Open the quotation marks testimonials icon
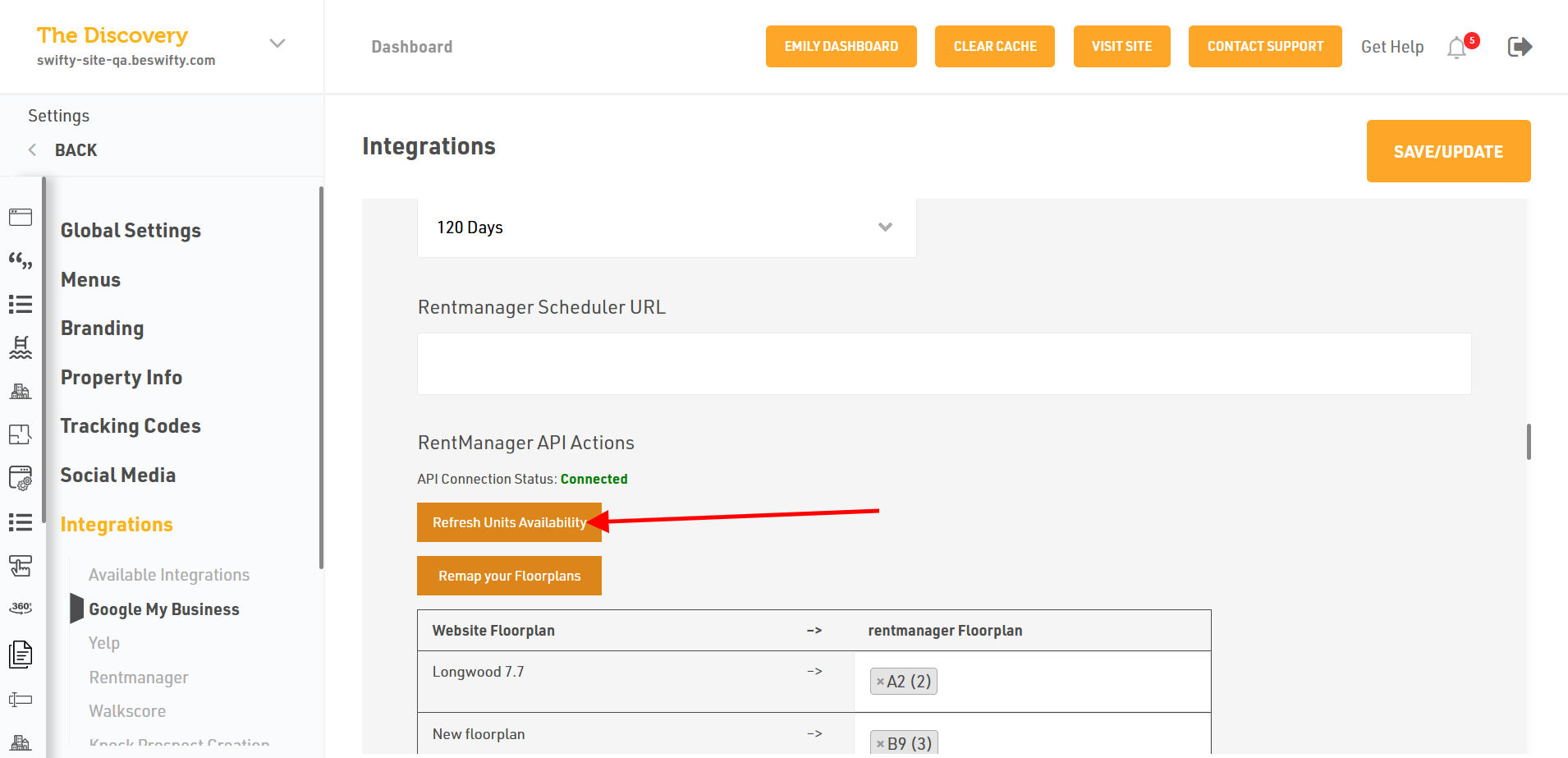This screenshot has width=1568, height=758. 21,261
